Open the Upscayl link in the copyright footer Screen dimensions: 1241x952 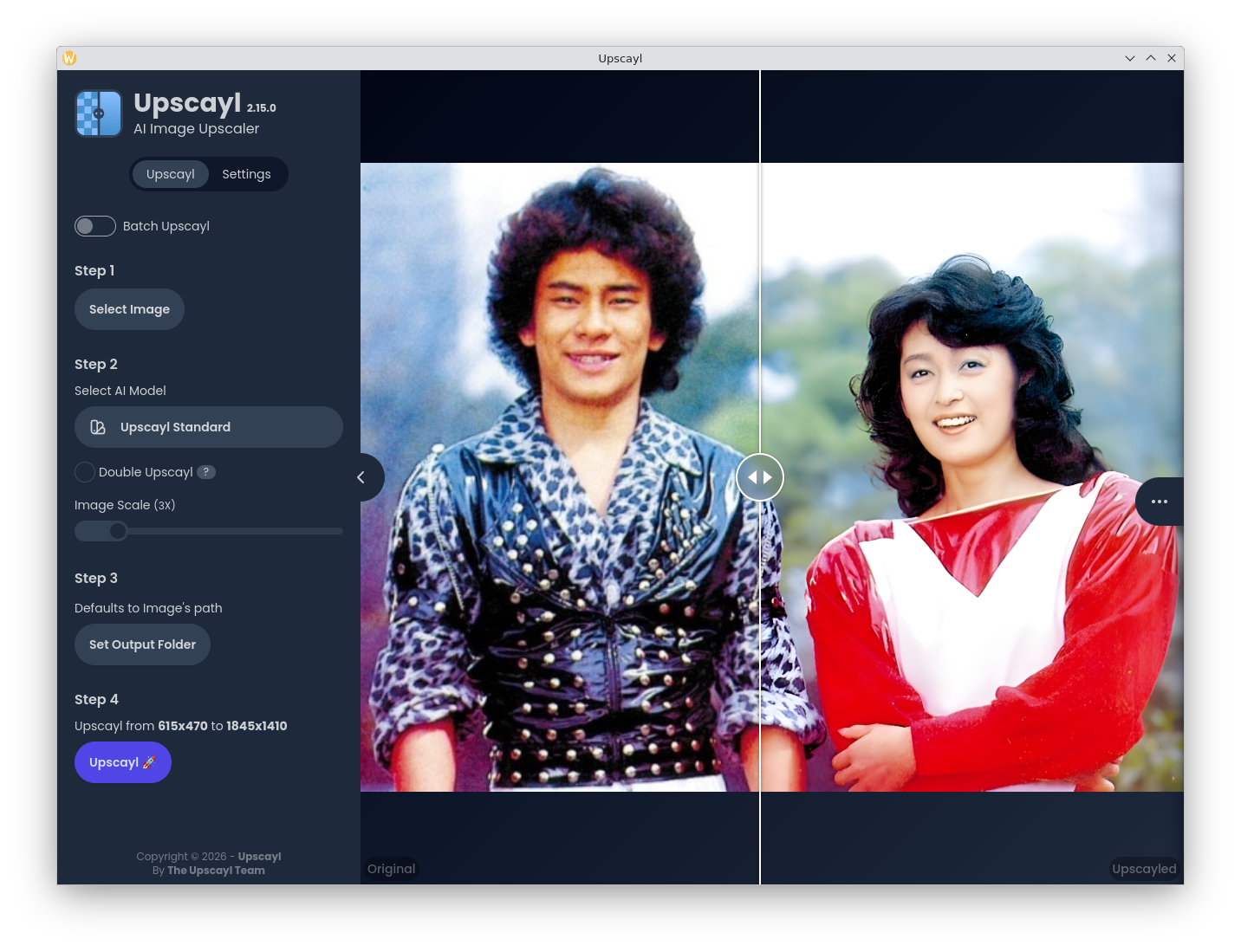259,857
